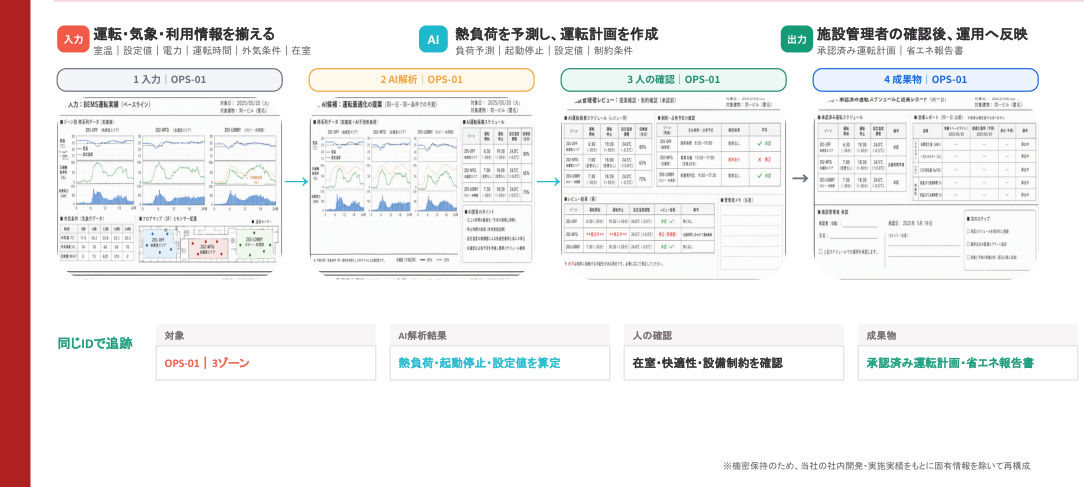
Task: Click the subtitle 室温｜設定値｜電力｜運転時間｜外気条件｜在室
Action: [x=202, y=50]
